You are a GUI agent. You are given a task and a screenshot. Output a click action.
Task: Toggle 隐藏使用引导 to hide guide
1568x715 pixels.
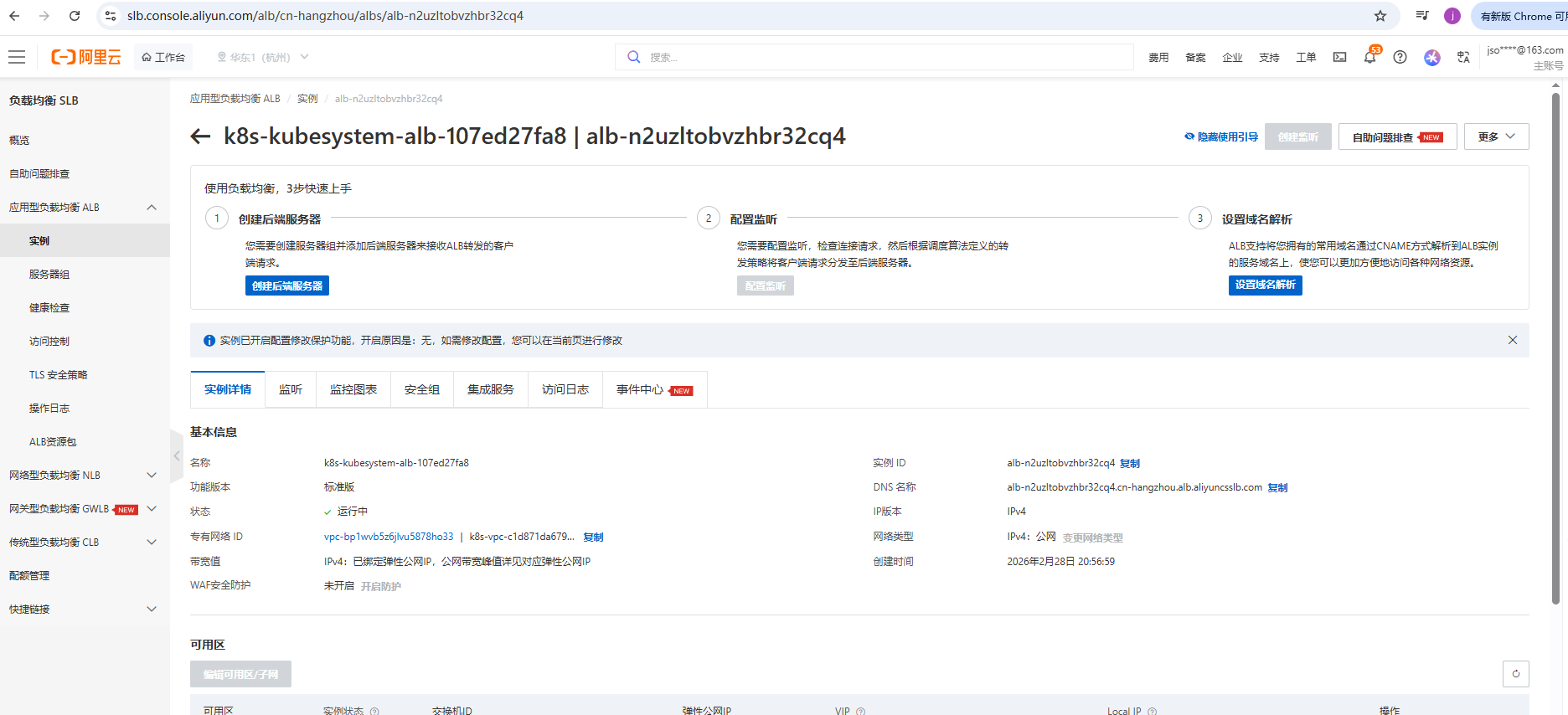click(1221, 136)
